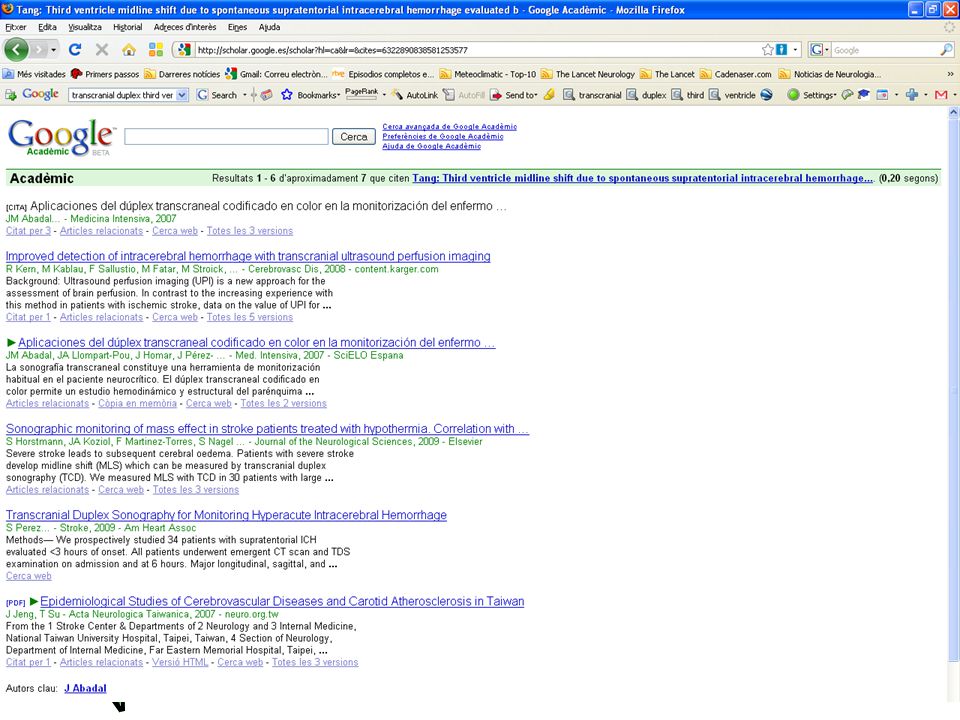960x720 pixels.
Task: Bookmark this page with the star icon
Action: [x=767, y=50]
